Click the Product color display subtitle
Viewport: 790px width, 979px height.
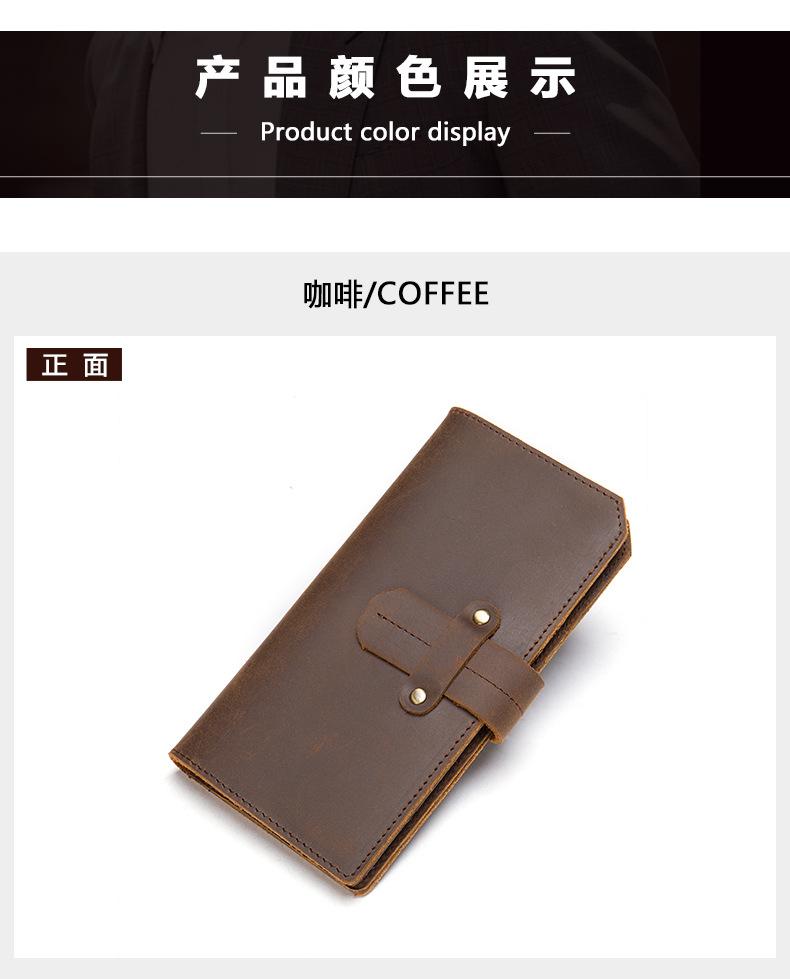click(385, 132)
